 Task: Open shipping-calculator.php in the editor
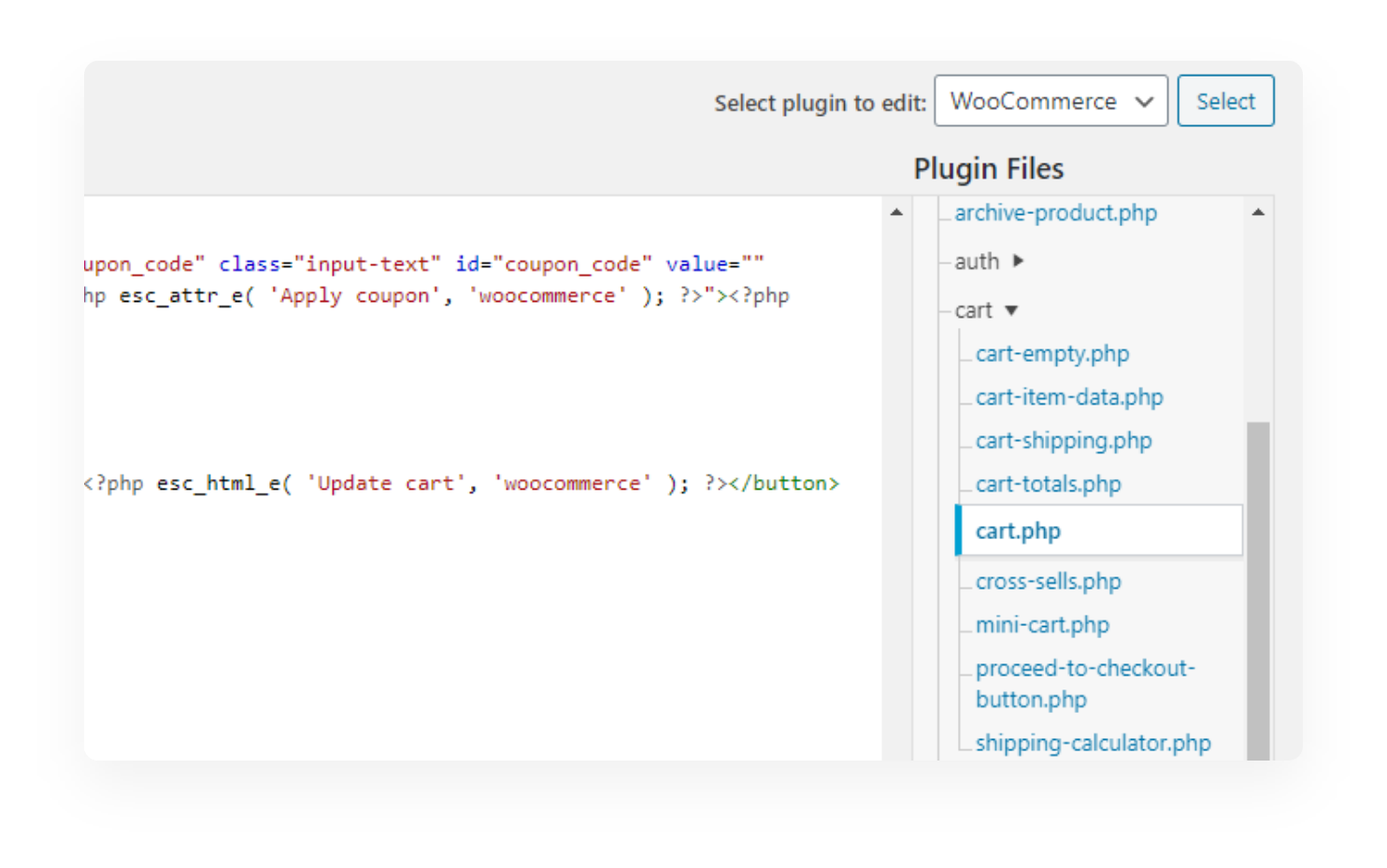[1093, 742]
